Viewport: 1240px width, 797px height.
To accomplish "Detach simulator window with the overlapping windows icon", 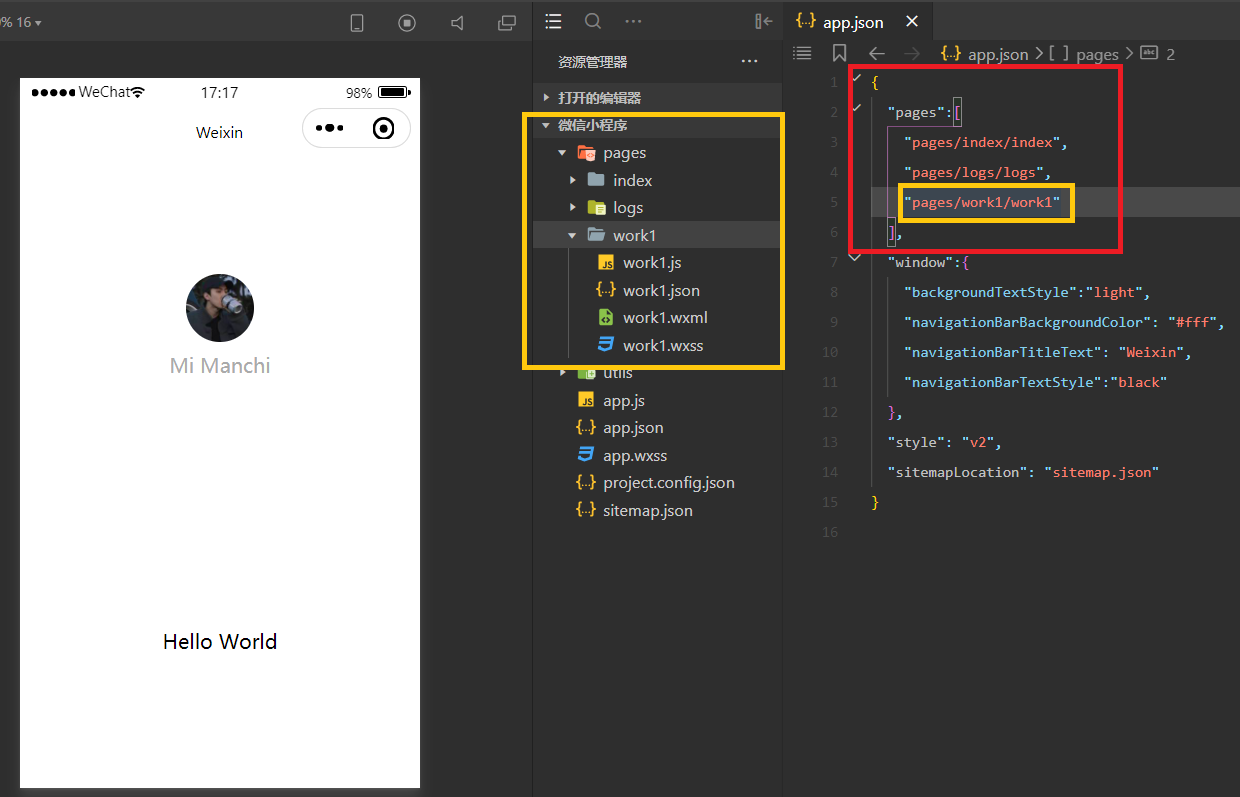I will [x=507, y=23].
